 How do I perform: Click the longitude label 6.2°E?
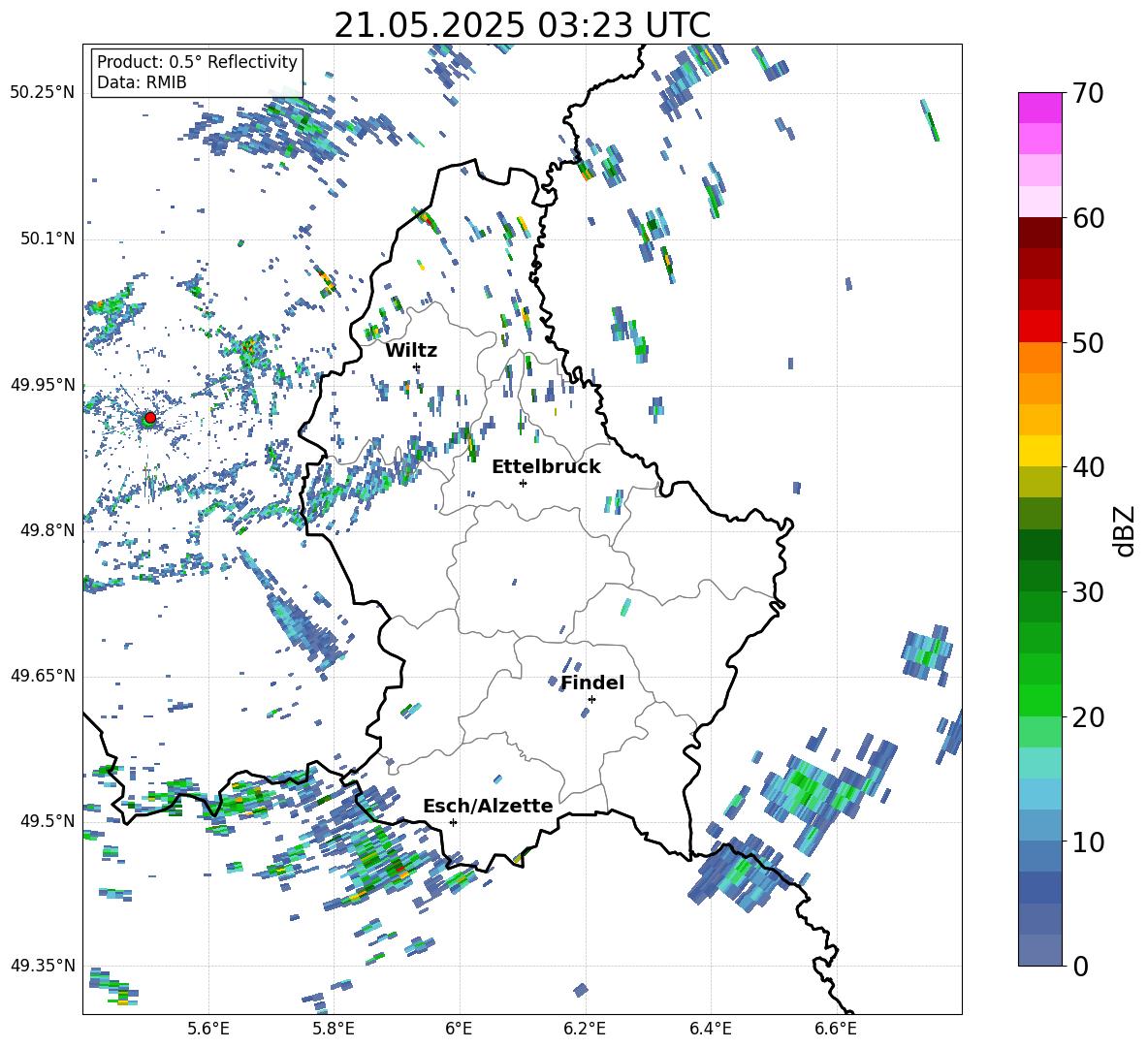click(585, 1029)
